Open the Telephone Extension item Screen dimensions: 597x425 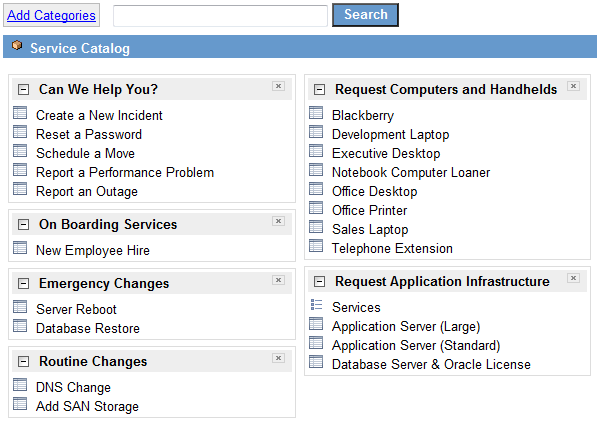pos(393,249)
